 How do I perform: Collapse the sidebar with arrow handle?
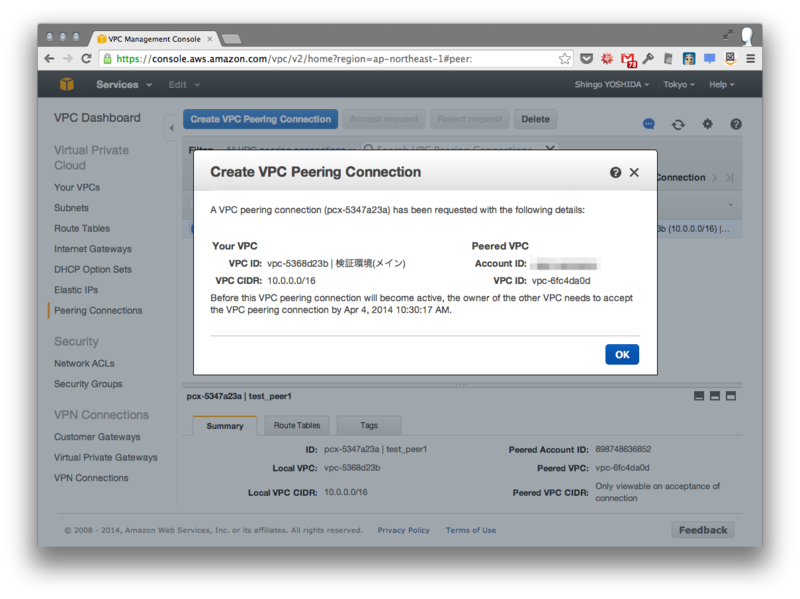click(x=171, y=128)
